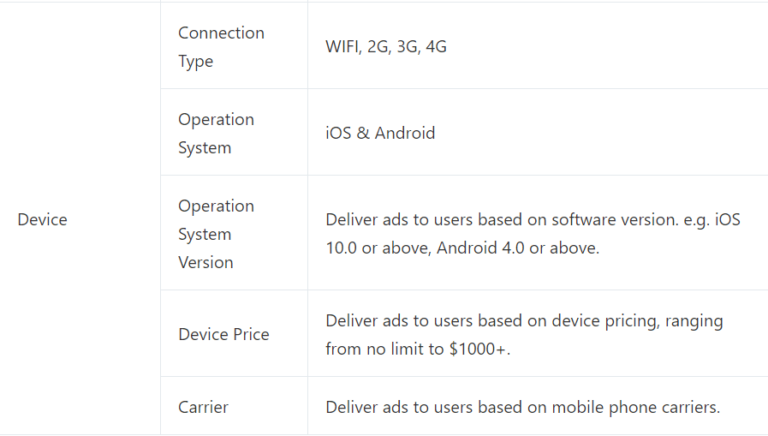Click "4G" in the connection type list
768x436 pixels.
click(436, 47)
